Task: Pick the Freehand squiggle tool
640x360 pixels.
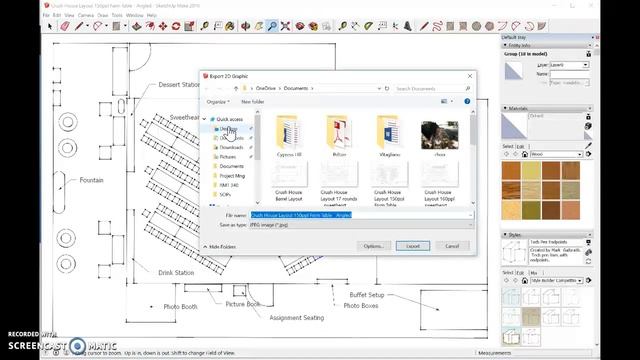Action: click(437, 27)
